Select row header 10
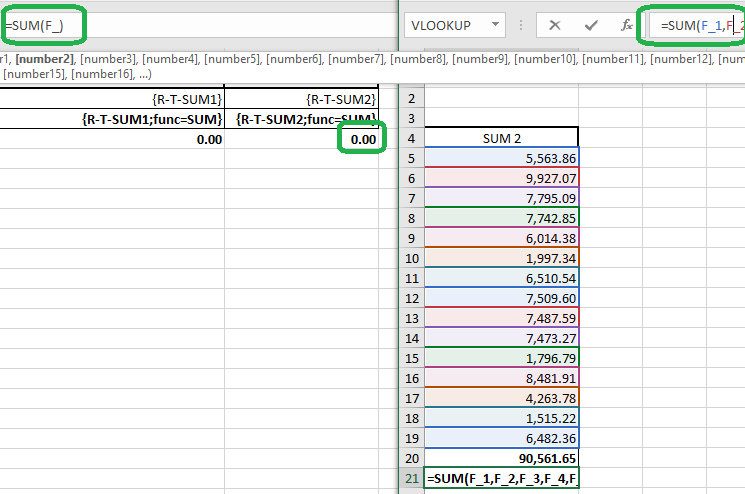The width and height of the screenshot is (745, 494). coord(411,258)
